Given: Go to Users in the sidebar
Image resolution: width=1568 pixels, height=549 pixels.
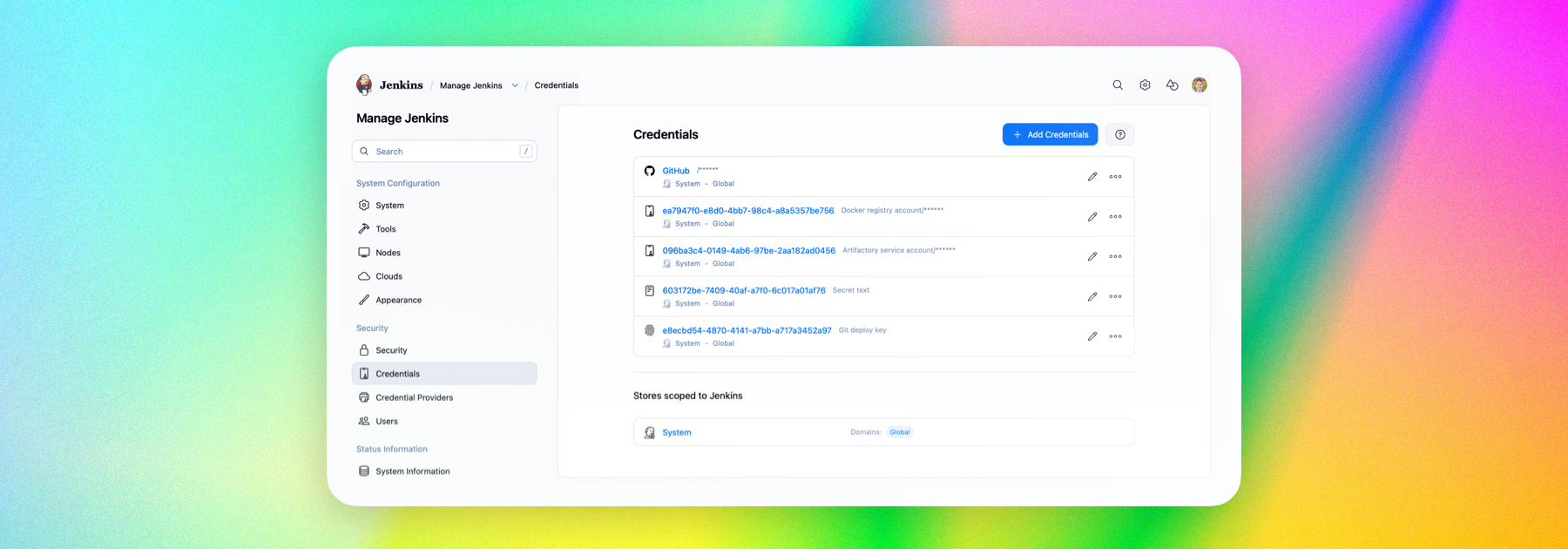Looking at the screenshot, I should [444, 421].
